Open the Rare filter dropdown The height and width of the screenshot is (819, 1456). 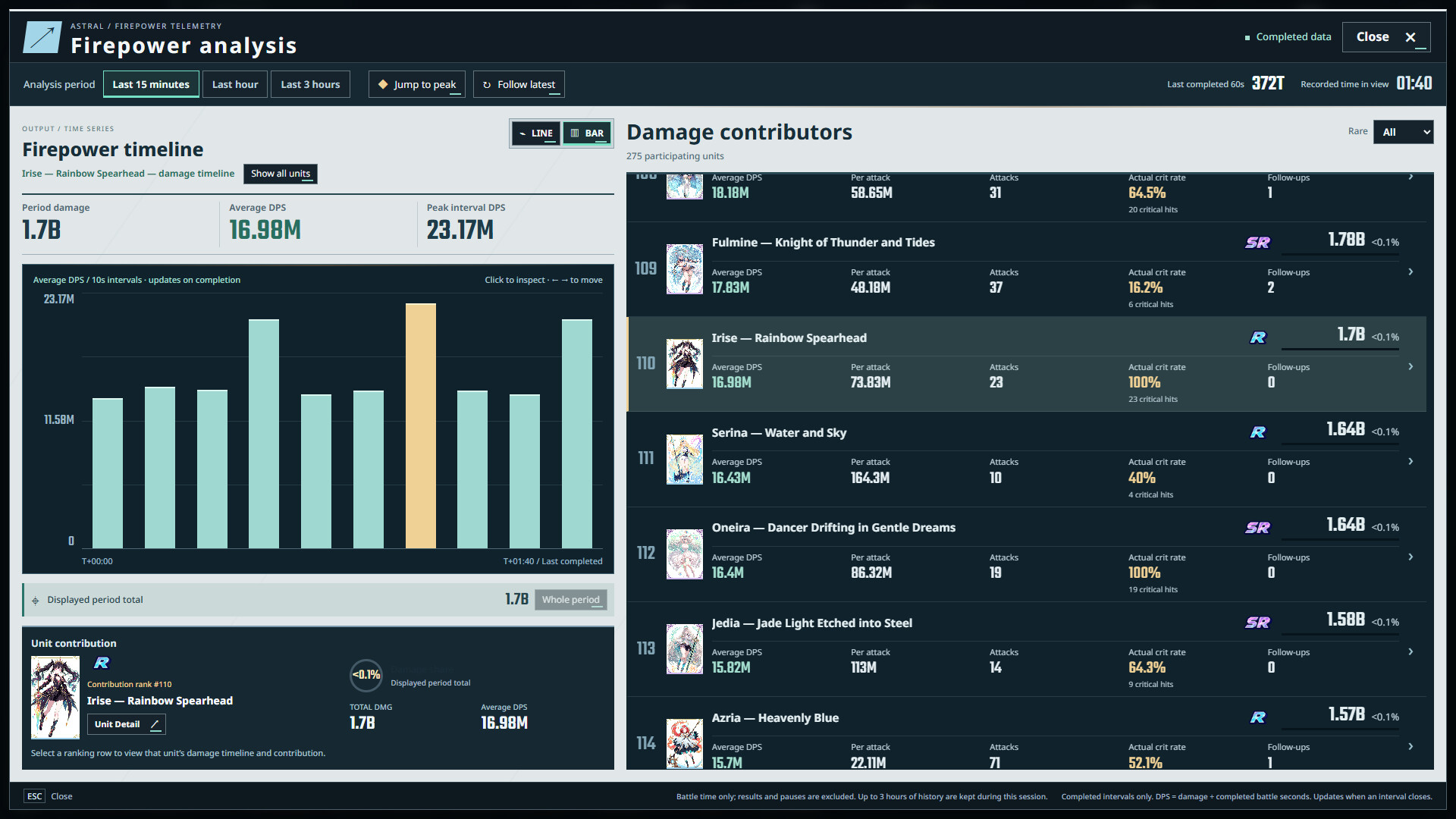coord(1403,132)
